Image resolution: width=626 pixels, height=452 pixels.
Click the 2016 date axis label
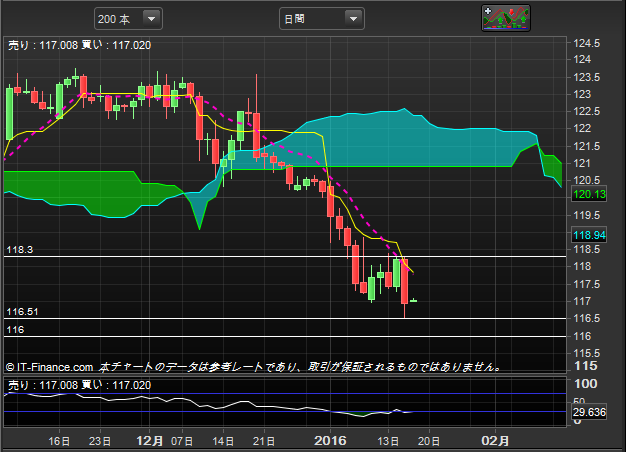330,441
